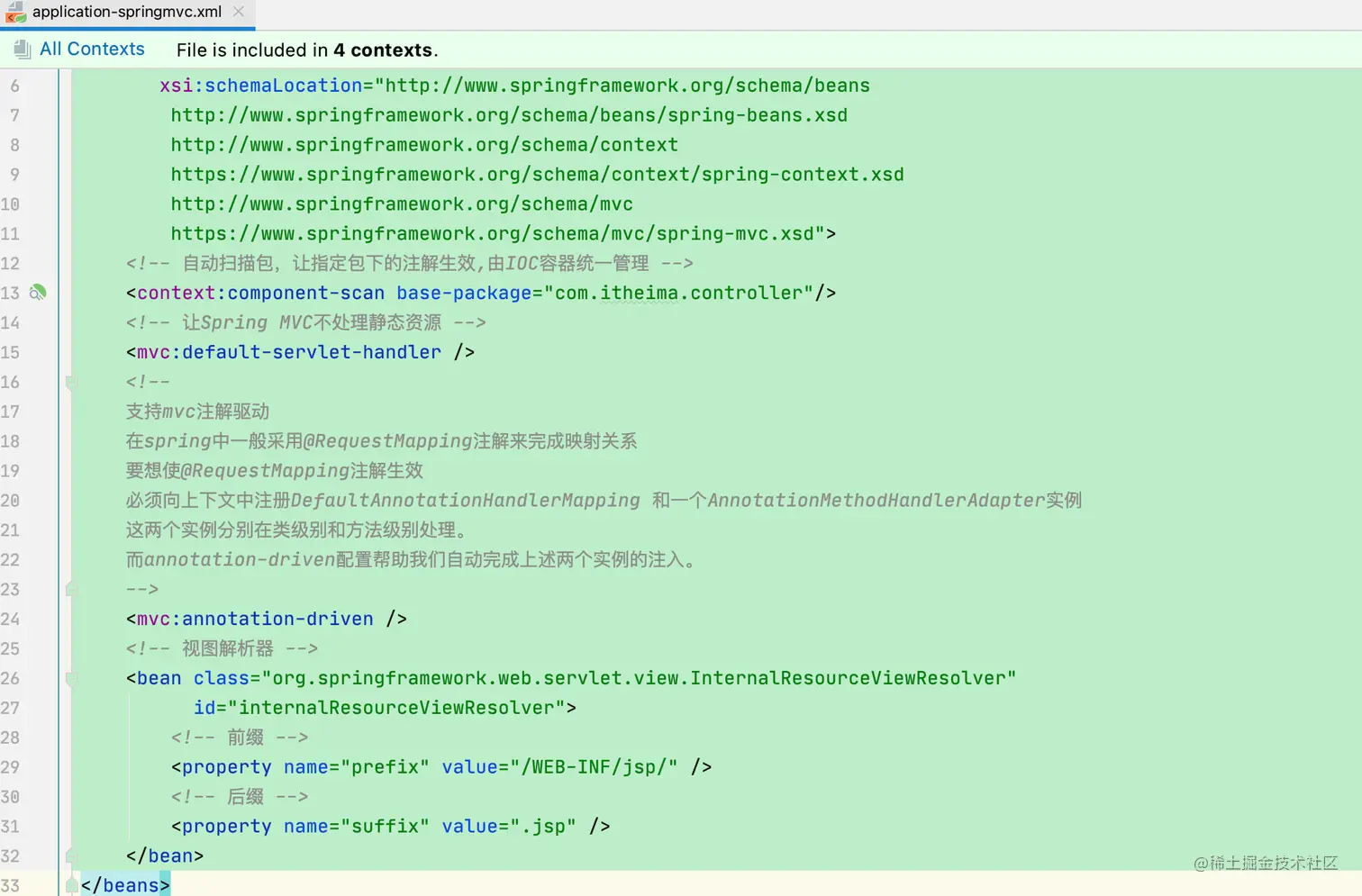This screenshot has width=1362, height=896.
Task: Click the id internalResourceViewResolver value
Action: point(396,708)
